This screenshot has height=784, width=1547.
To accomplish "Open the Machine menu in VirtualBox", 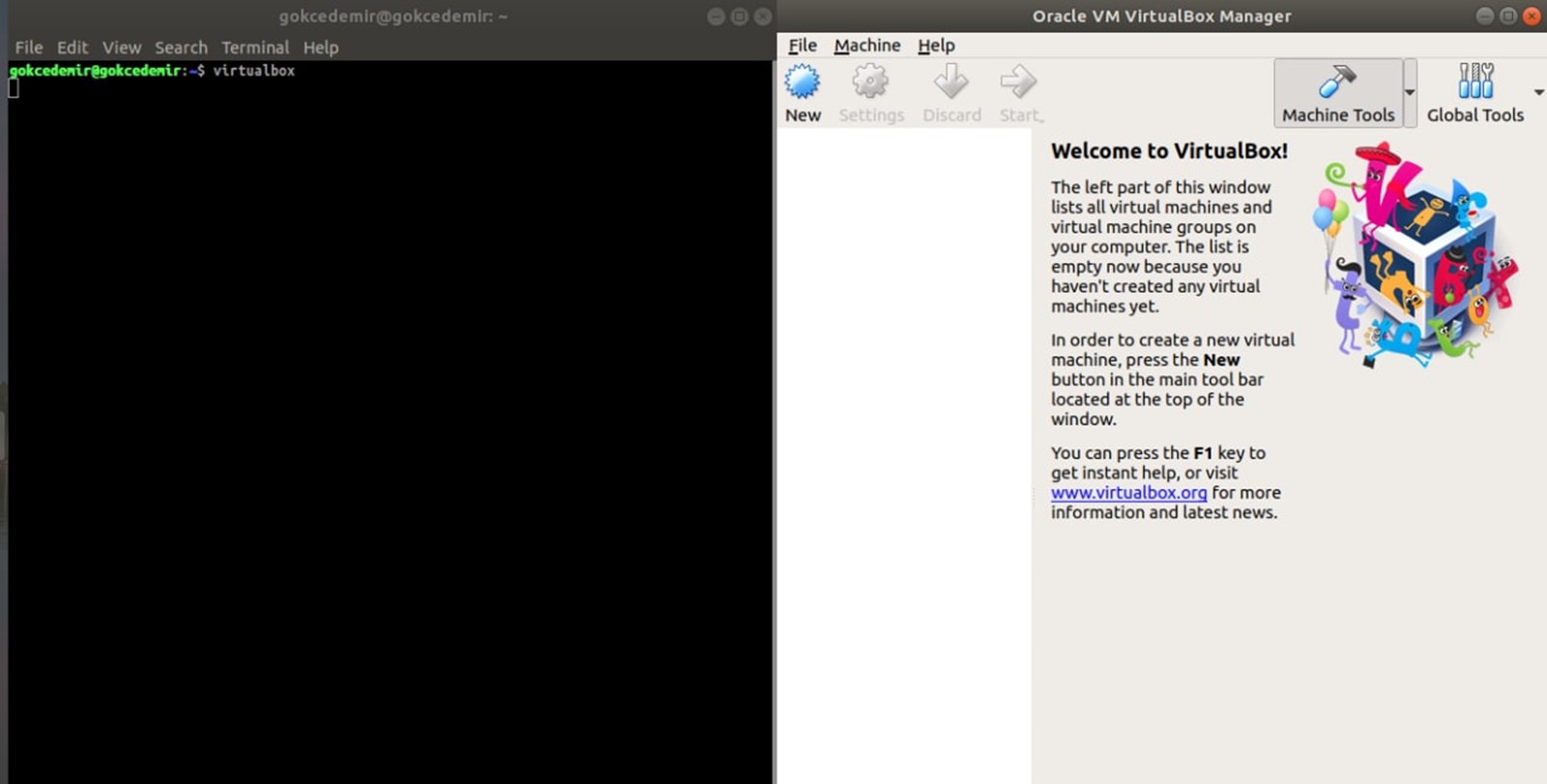I will (x=867, y=45).
